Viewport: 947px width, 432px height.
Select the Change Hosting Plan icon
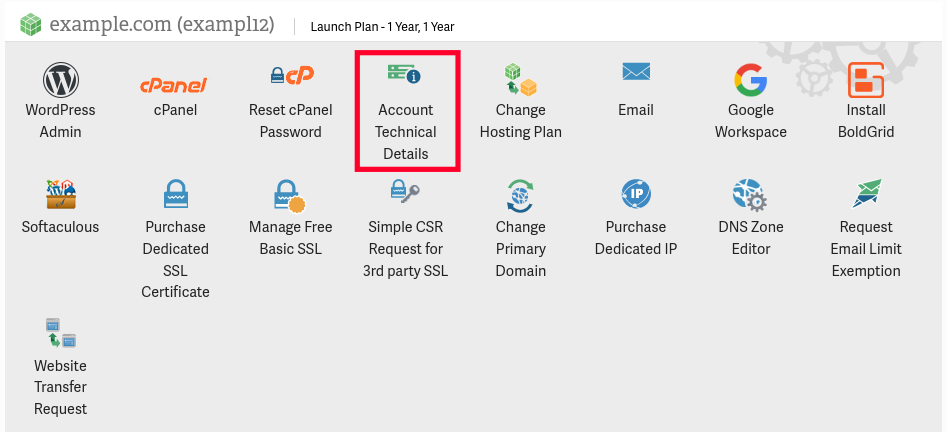point(521,79)
